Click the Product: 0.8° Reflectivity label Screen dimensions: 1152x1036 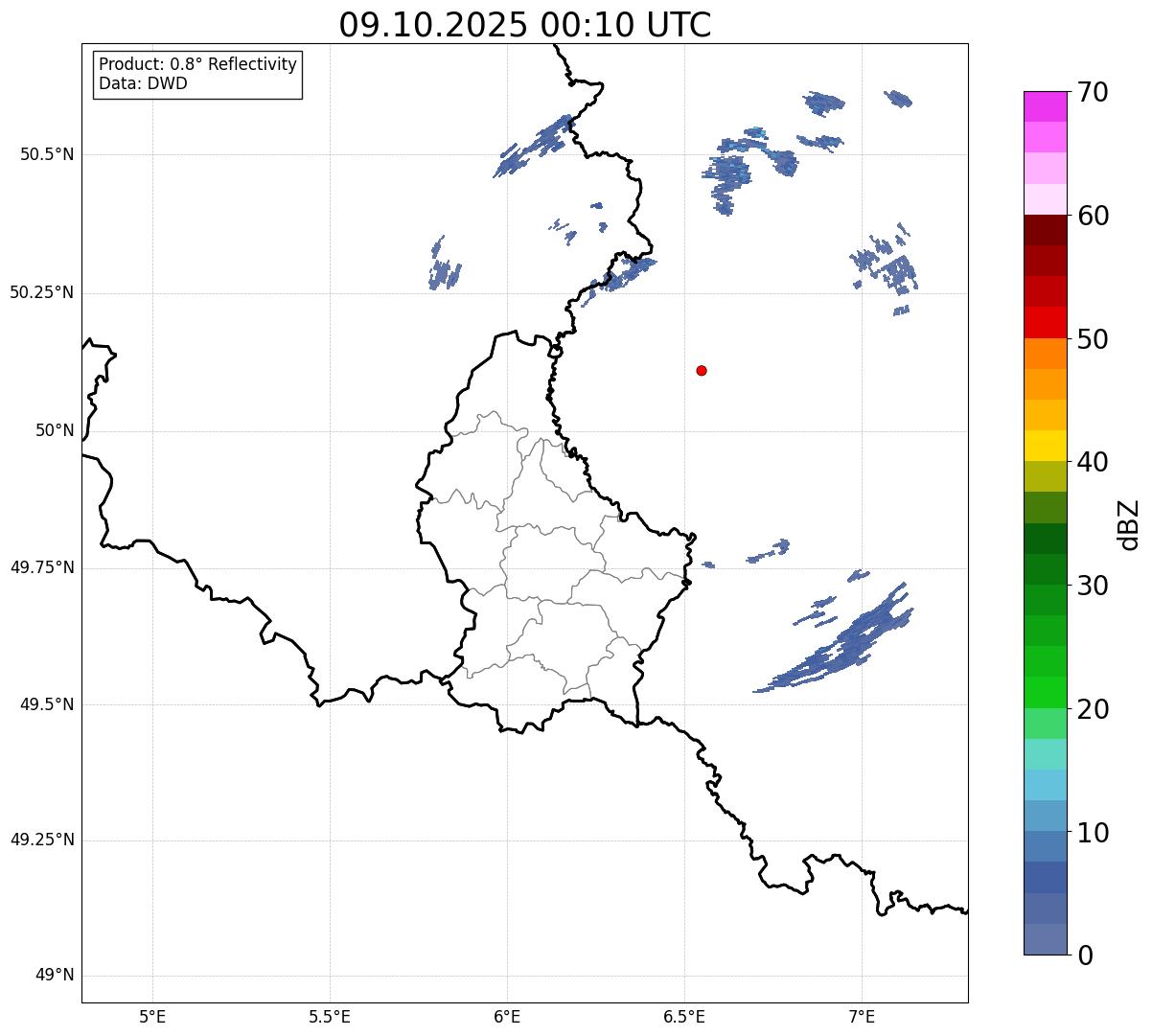point(198,64)
